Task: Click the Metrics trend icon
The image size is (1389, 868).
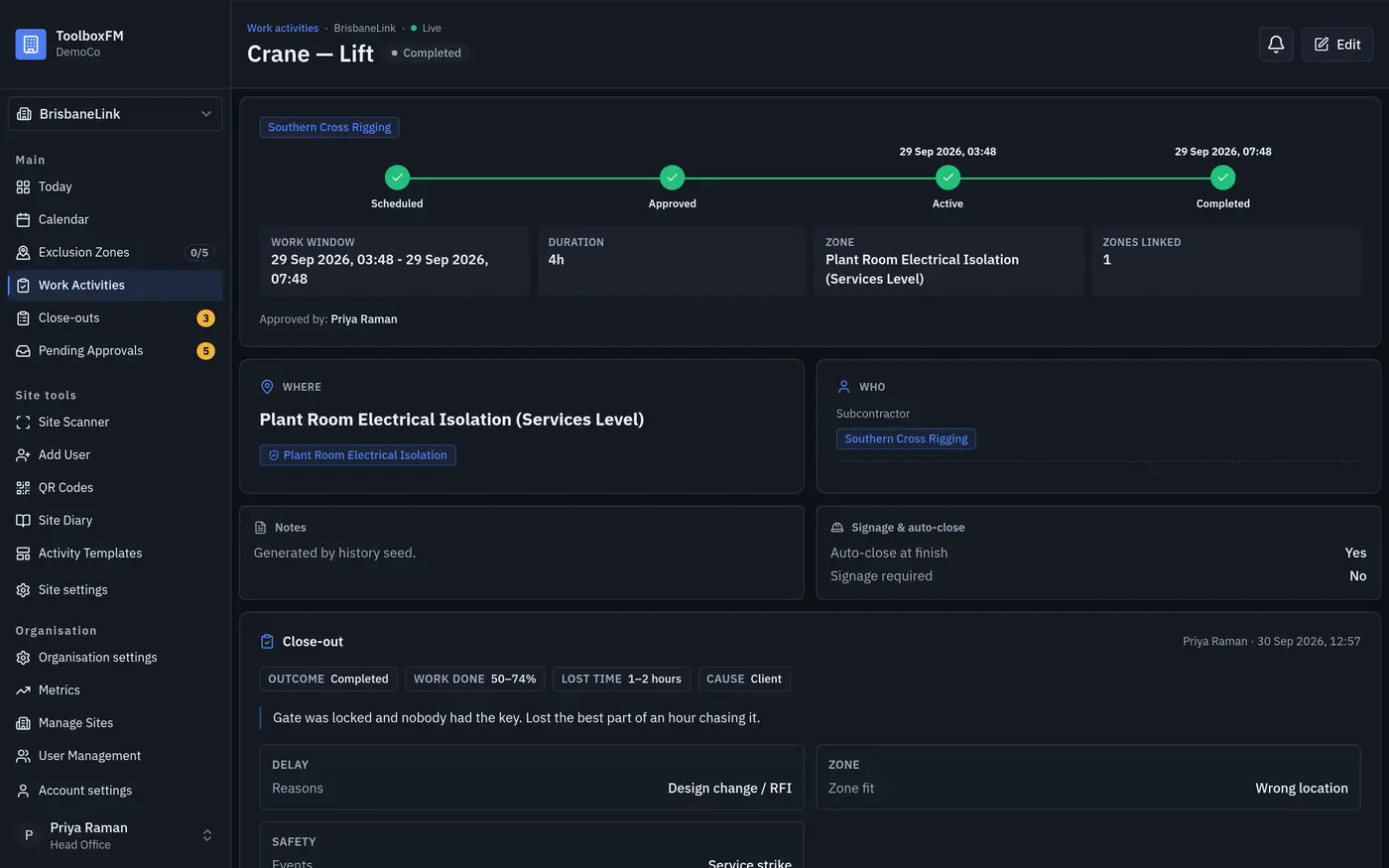Action: coord(23,689)
